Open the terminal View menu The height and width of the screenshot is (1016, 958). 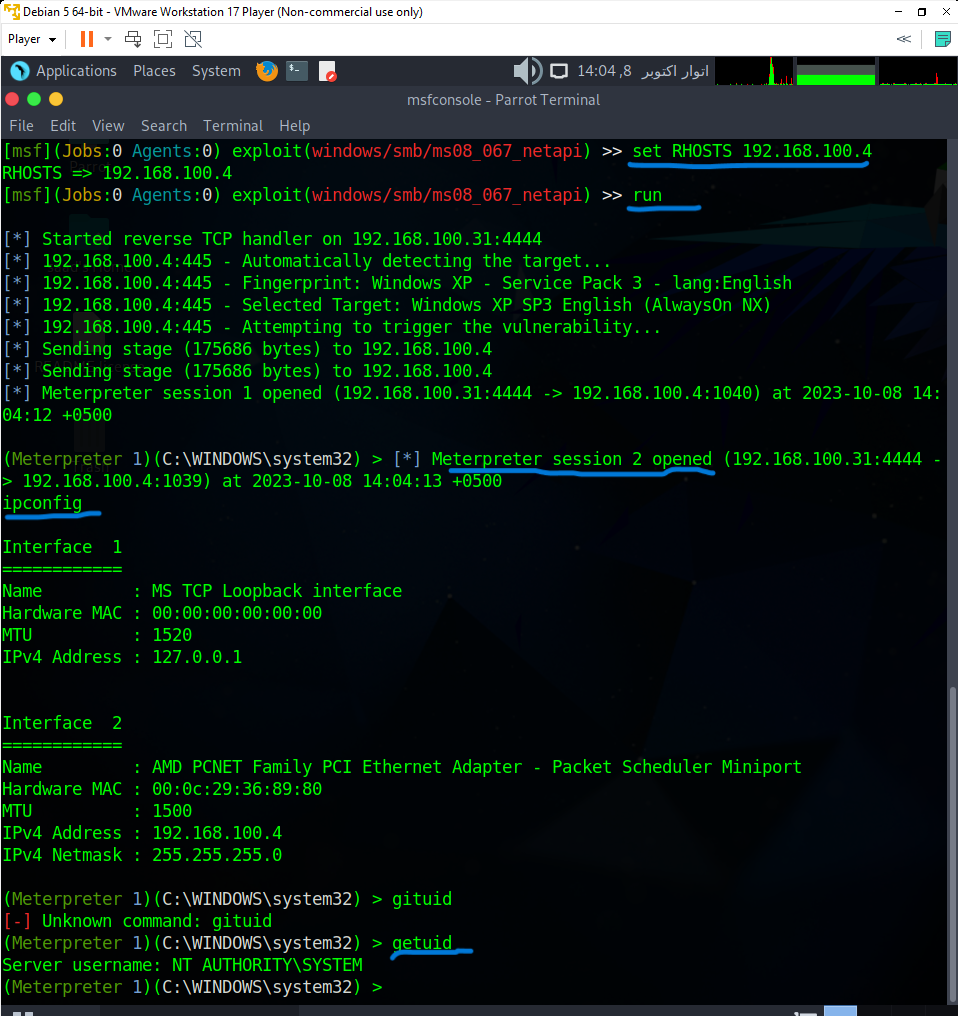(x=108, y=126)
